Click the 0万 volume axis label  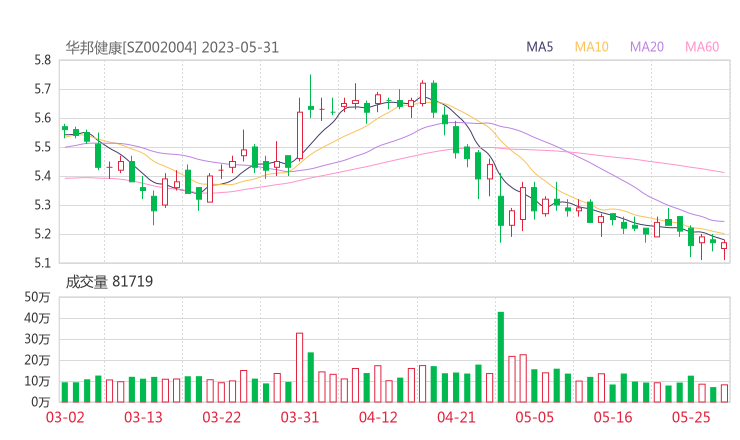[x=41, y=402]
